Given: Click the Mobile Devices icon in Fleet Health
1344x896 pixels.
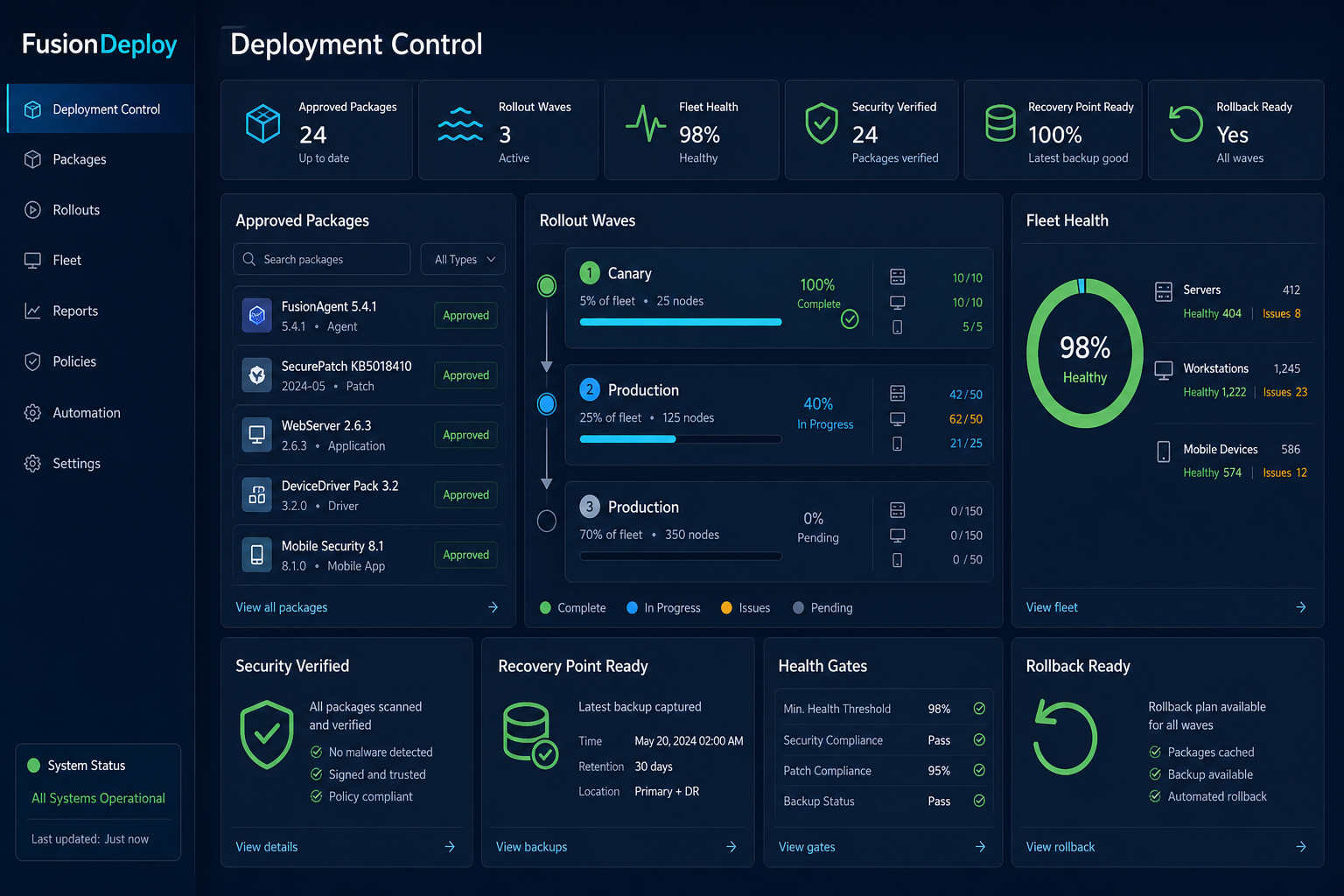Looking at the screenshot, I should [1164, 451].
